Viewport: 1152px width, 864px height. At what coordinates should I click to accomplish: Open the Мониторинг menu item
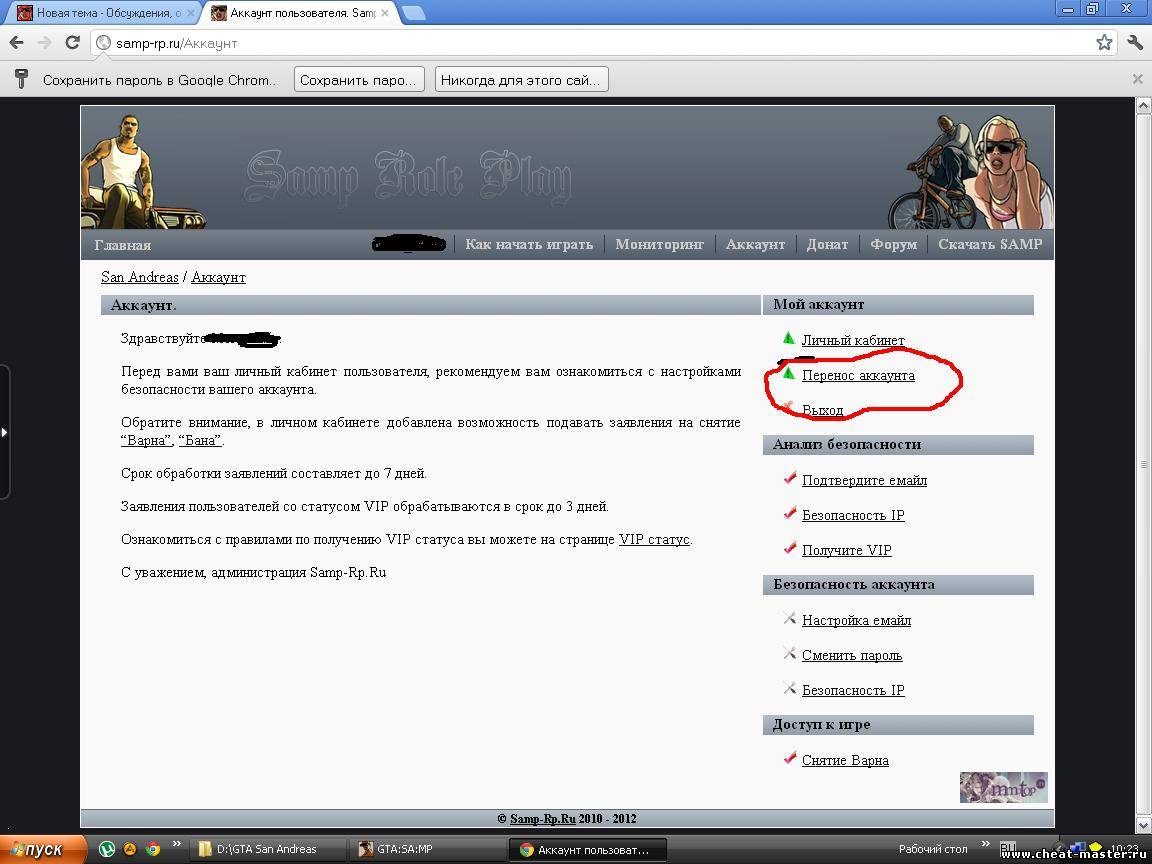[x=659, y=244]
